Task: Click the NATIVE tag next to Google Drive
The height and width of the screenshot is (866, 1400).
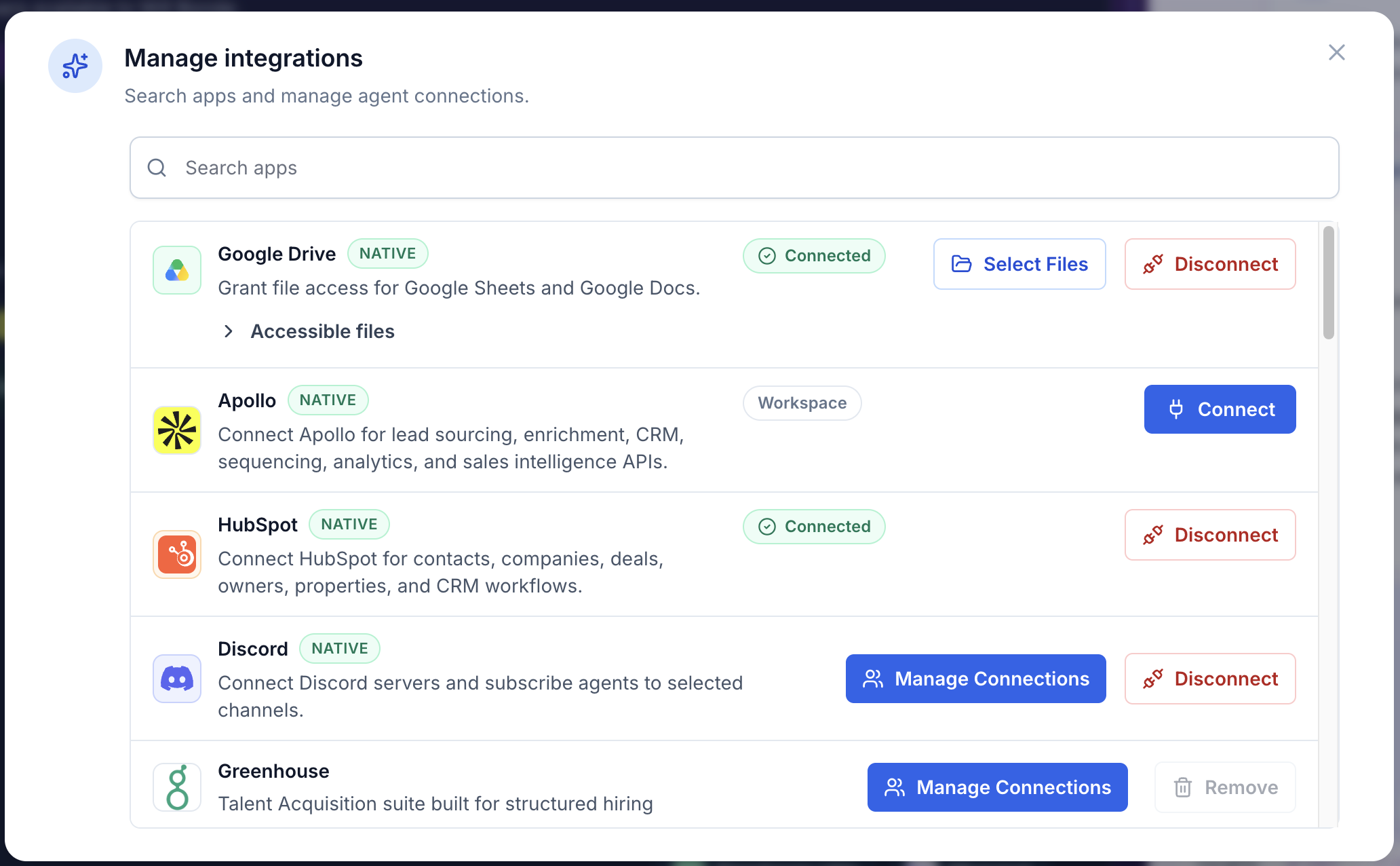Action: [388, 254]
